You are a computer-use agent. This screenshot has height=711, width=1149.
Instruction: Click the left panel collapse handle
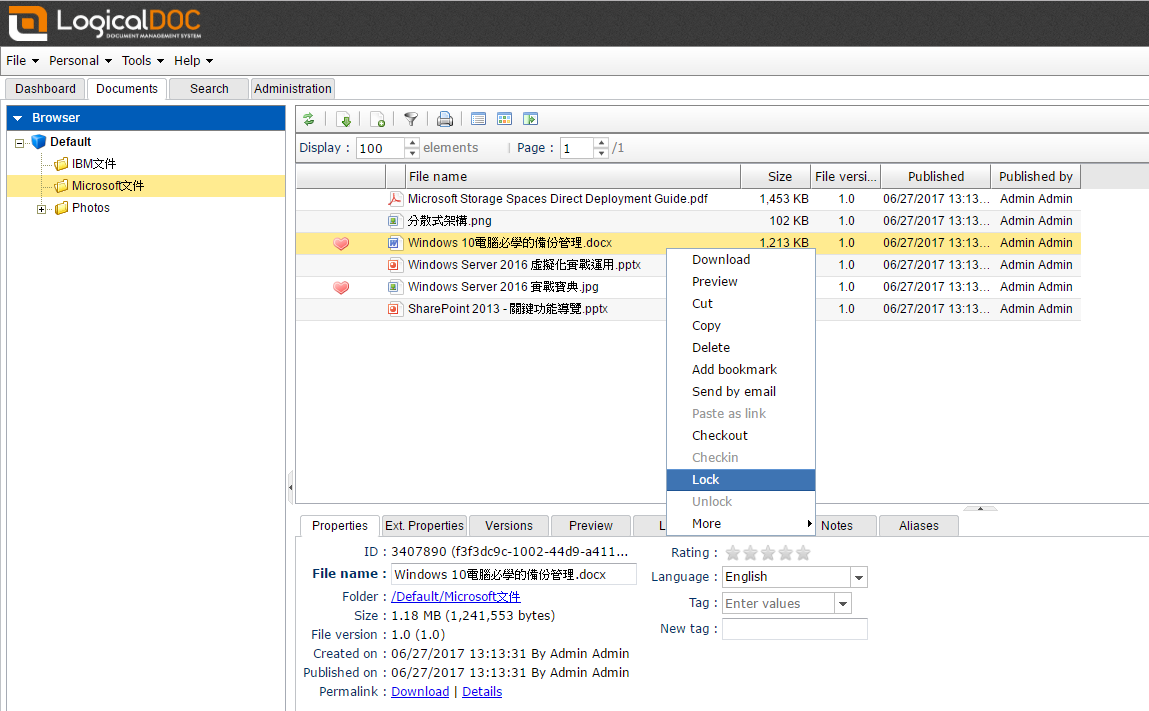tap(290, 487)
